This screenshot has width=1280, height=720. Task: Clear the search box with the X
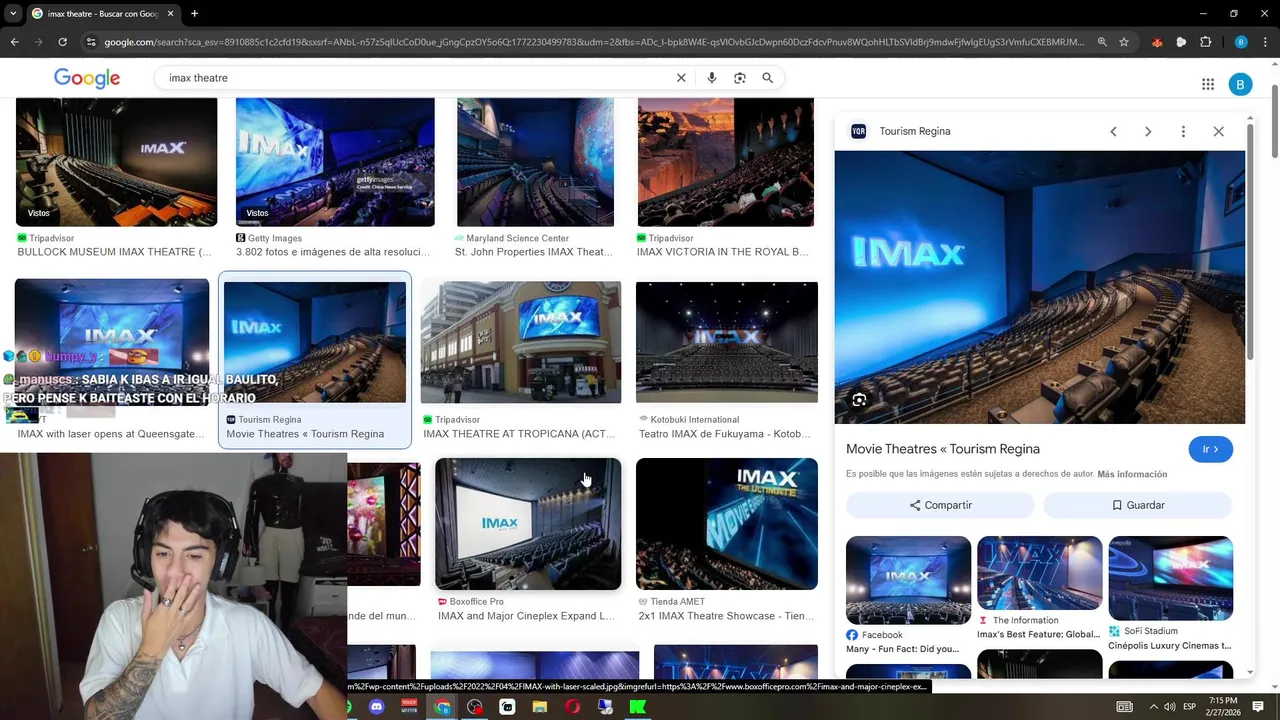pyautogui.click(x=681, y=78)
